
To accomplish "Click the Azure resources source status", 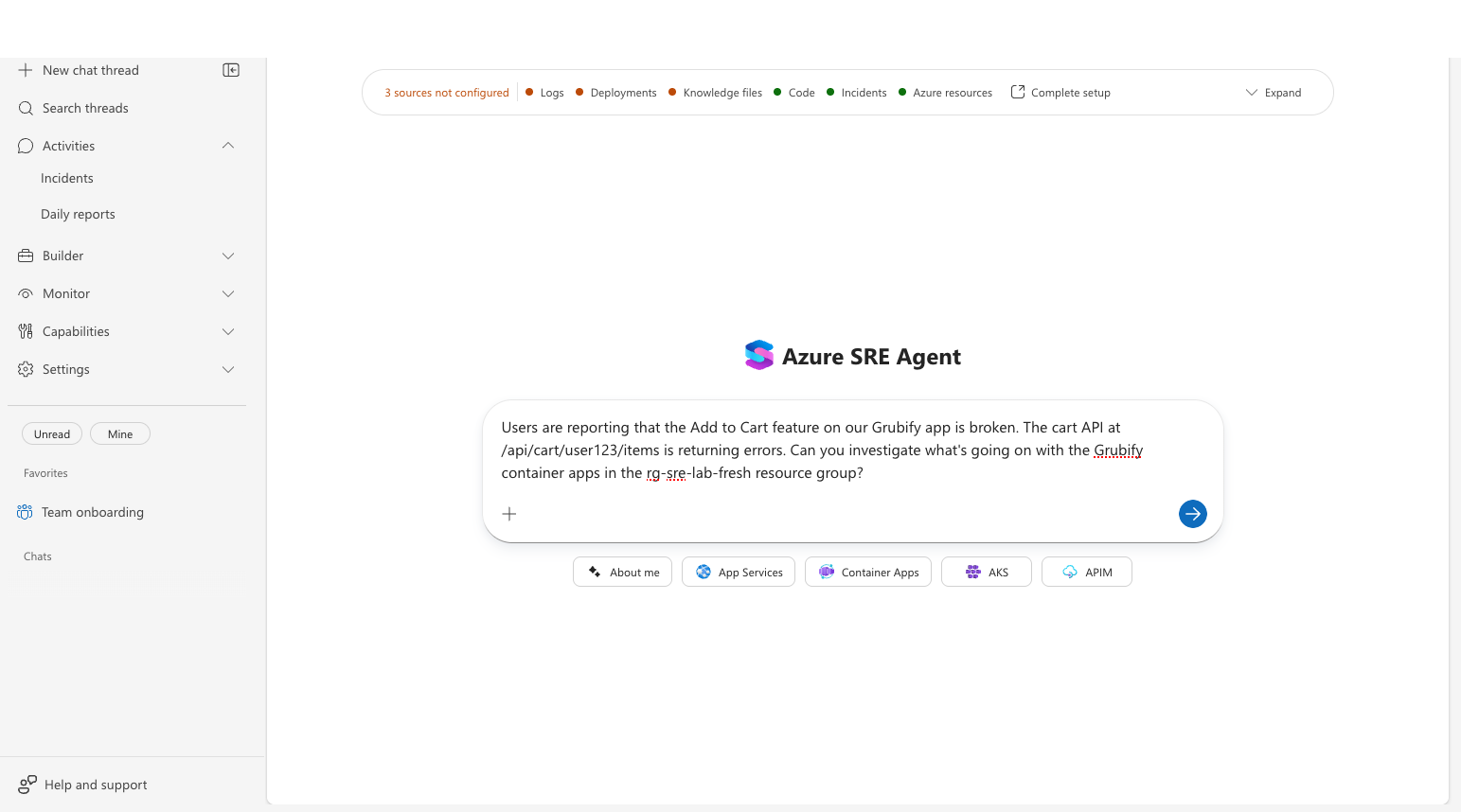I will coord(945,93).
